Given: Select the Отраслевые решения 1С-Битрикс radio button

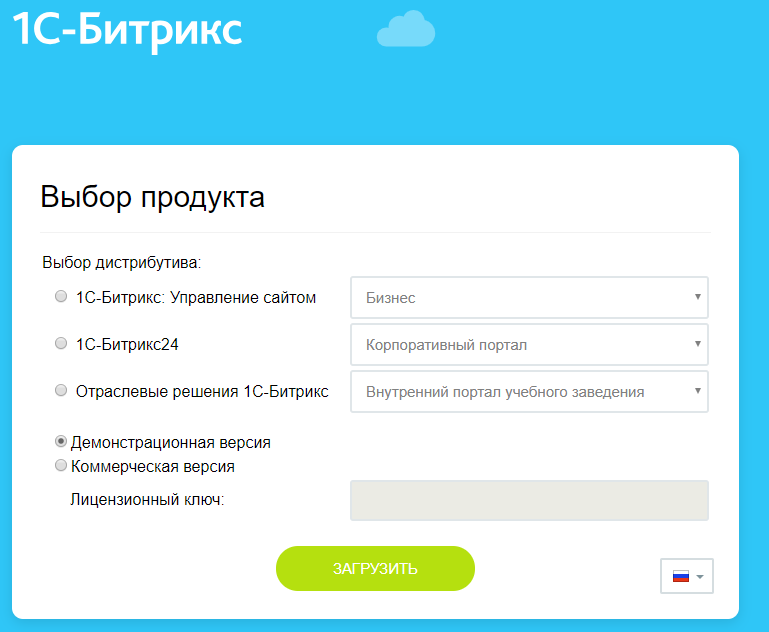Looking at the screenshot, I should click(x=61, y=391).
